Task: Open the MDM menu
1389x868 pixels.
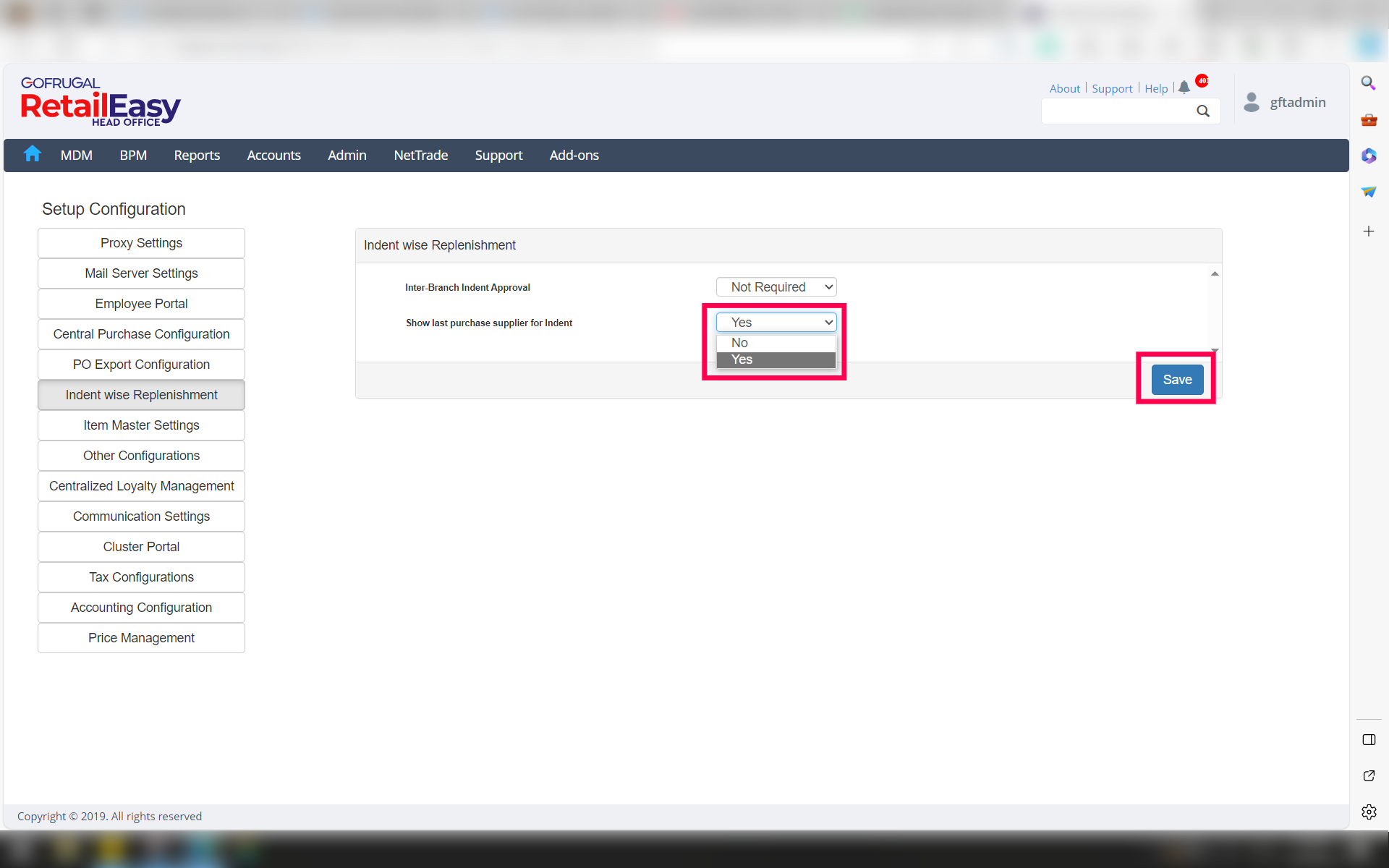Action: tap(76, 156)
